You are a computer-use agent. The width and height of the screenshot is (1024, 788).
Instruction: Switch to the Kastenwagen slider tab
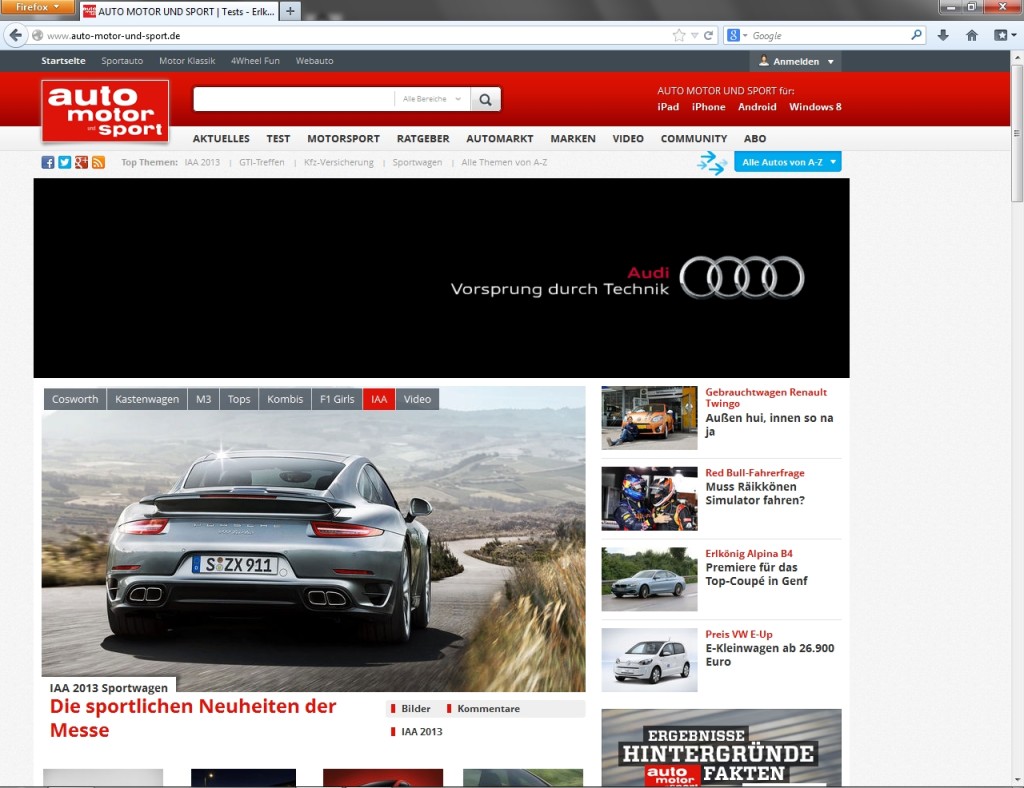click(x=147, y=399)
